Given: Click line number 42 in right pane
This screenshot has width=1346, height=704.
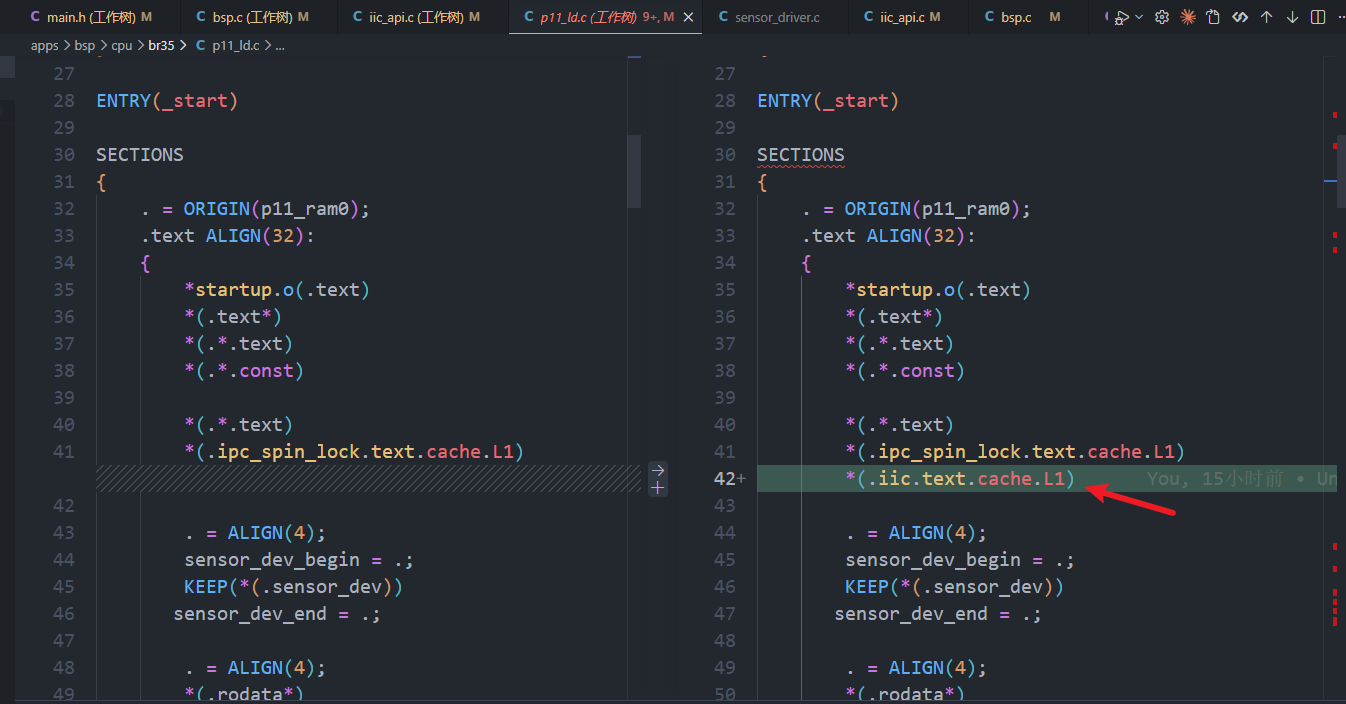Looking at the screenshot, I should pyautogui.click(x=724, y=479).
